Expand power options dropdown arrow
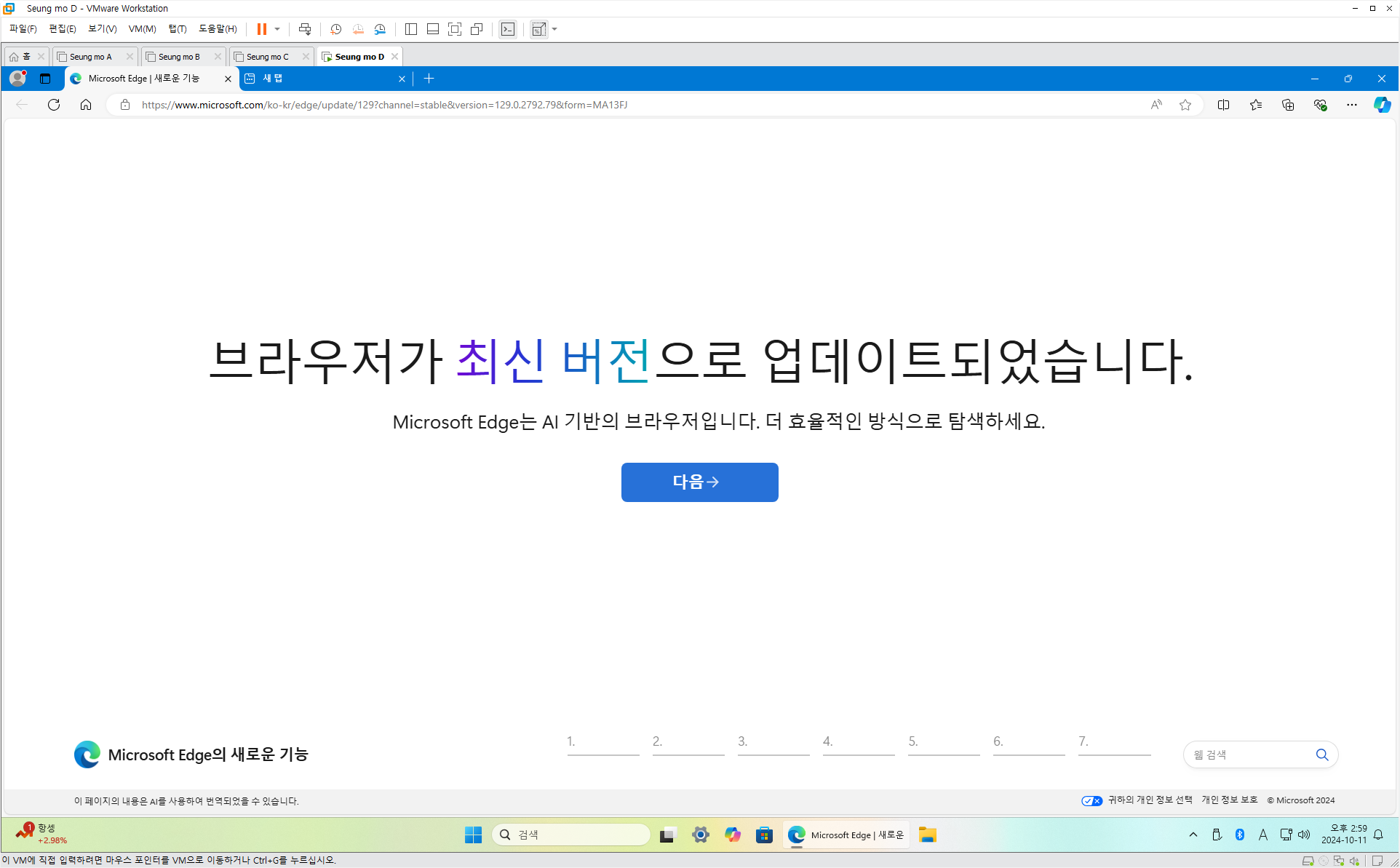This screenshot has height=868, width=1400. pos(277,29)
